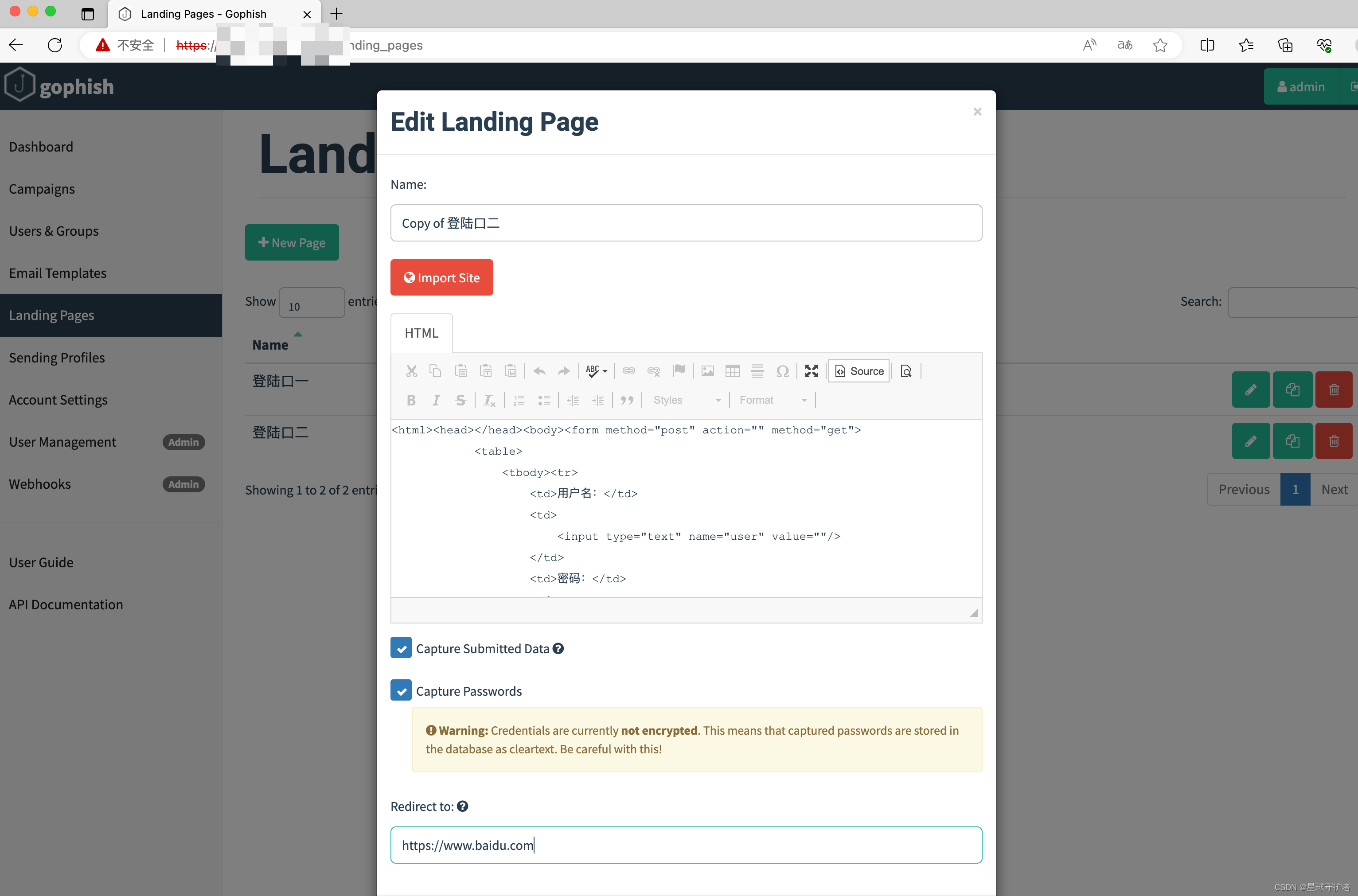Uncheck Capture Passwords checkbox

pos(401,690)
